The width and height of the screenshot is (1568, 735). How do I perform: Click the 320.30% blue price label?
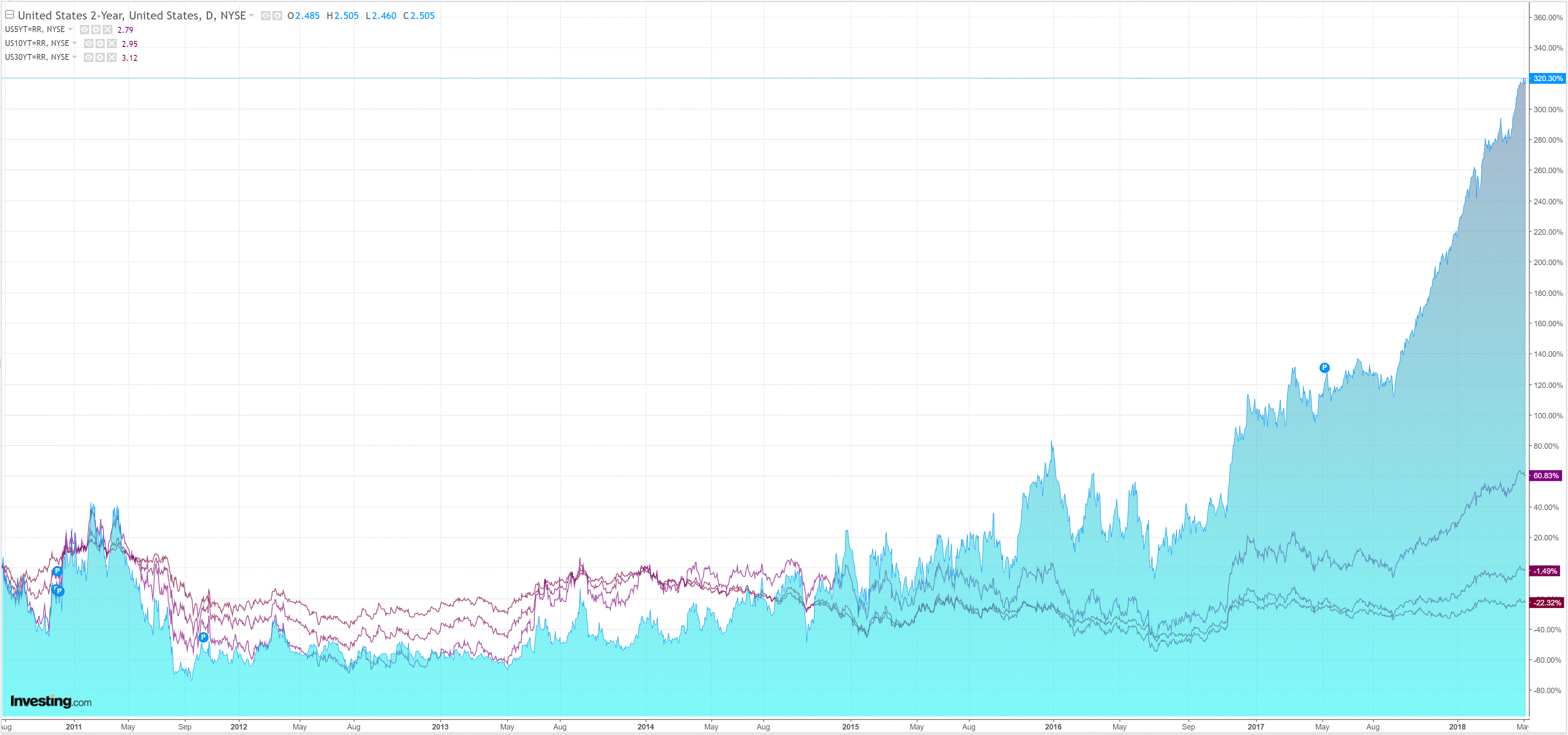(1547, 79)
